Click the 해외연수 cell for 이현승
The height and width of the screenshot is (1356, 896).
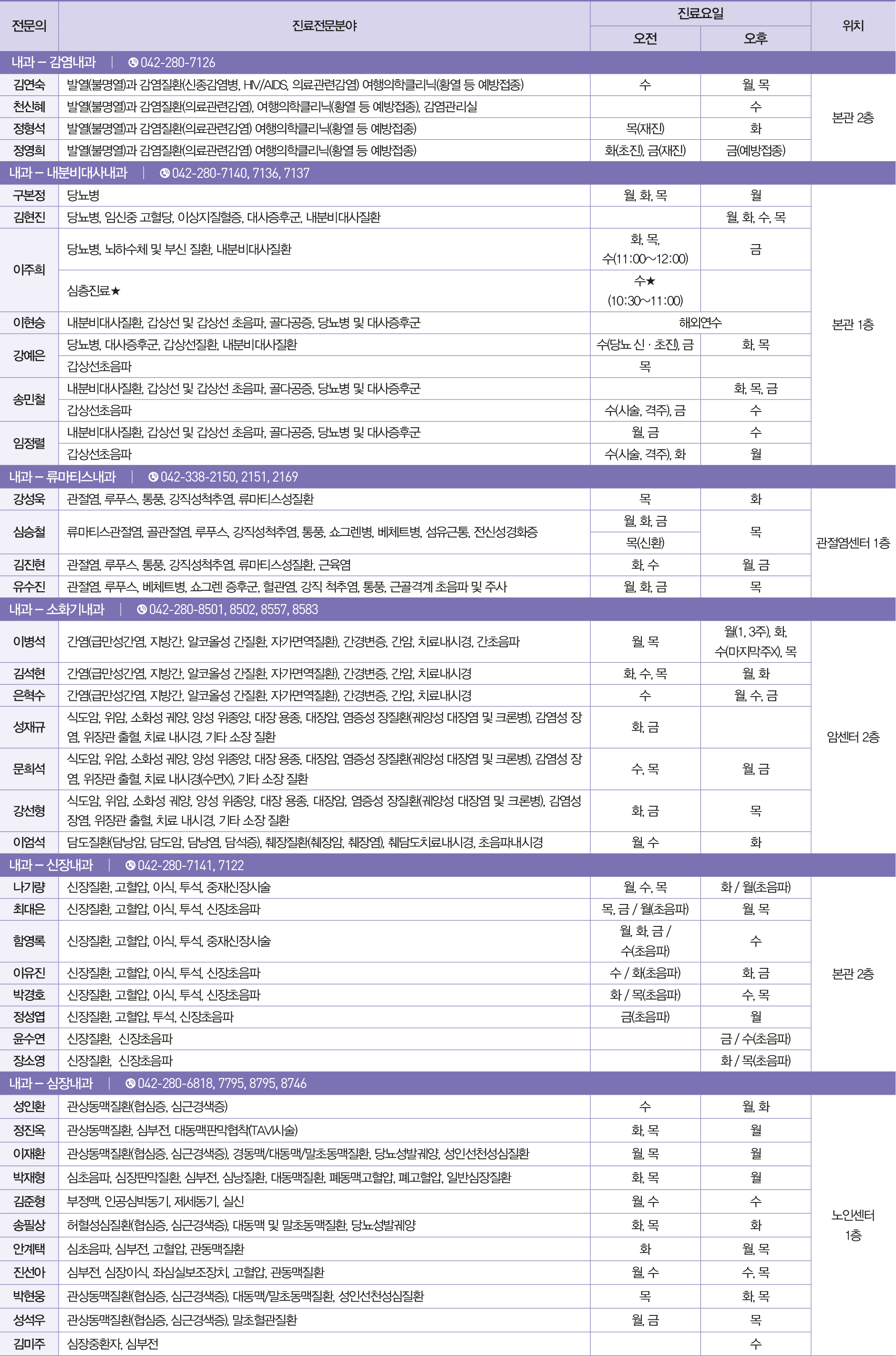tap(700, 323)
